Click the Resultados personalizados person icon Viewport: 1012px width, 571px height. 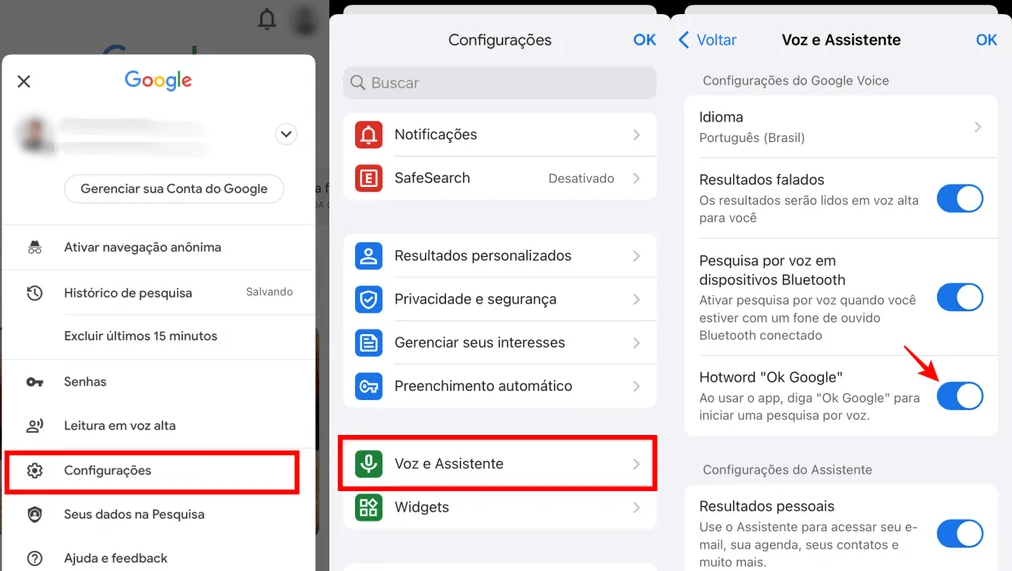(x=369, y=256)
